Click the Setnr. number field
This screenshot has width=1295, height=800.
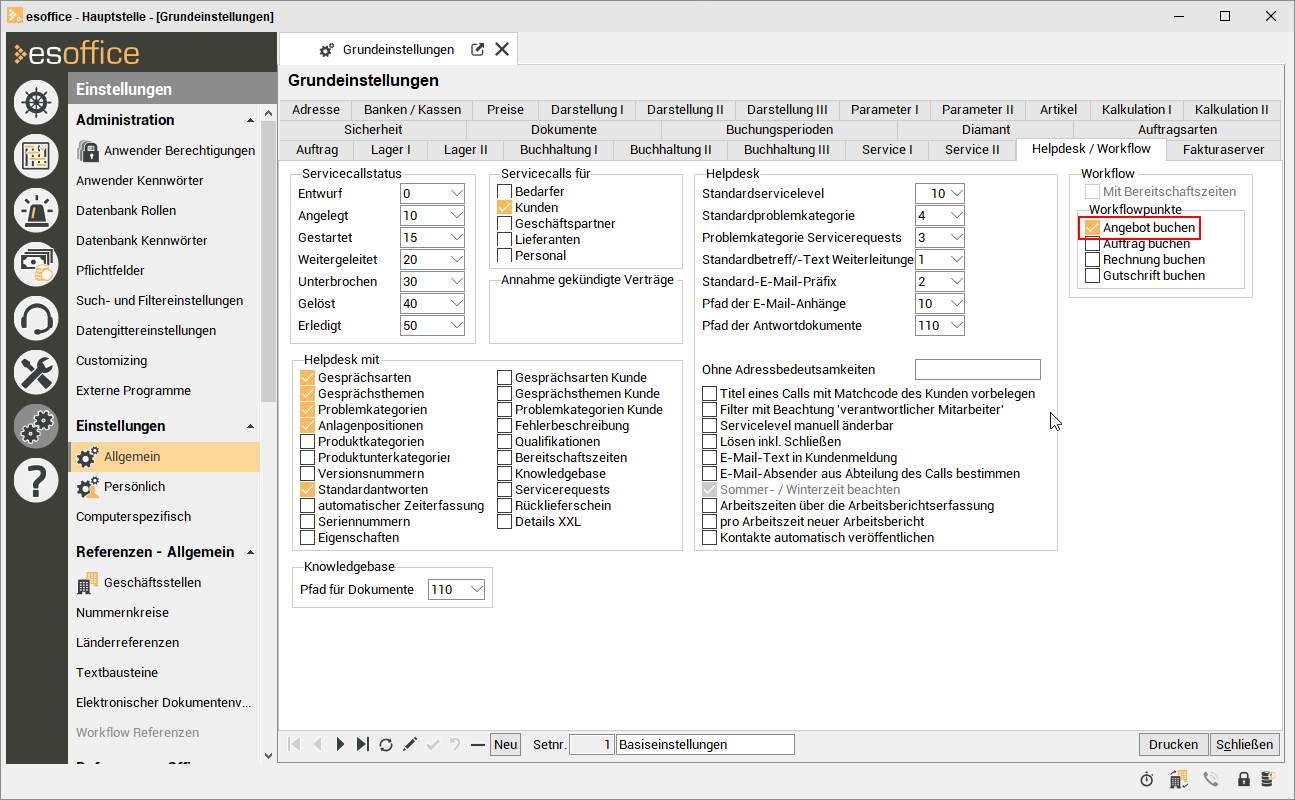click(x=591, y=745)
